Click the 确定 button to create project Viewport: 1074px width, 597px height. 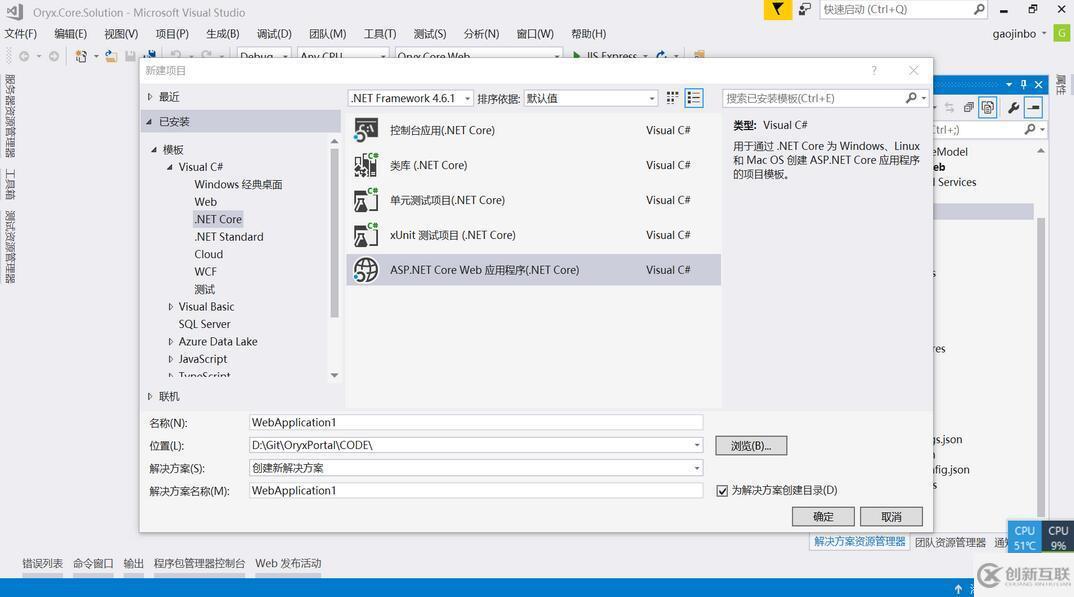(x=822, y=516)
